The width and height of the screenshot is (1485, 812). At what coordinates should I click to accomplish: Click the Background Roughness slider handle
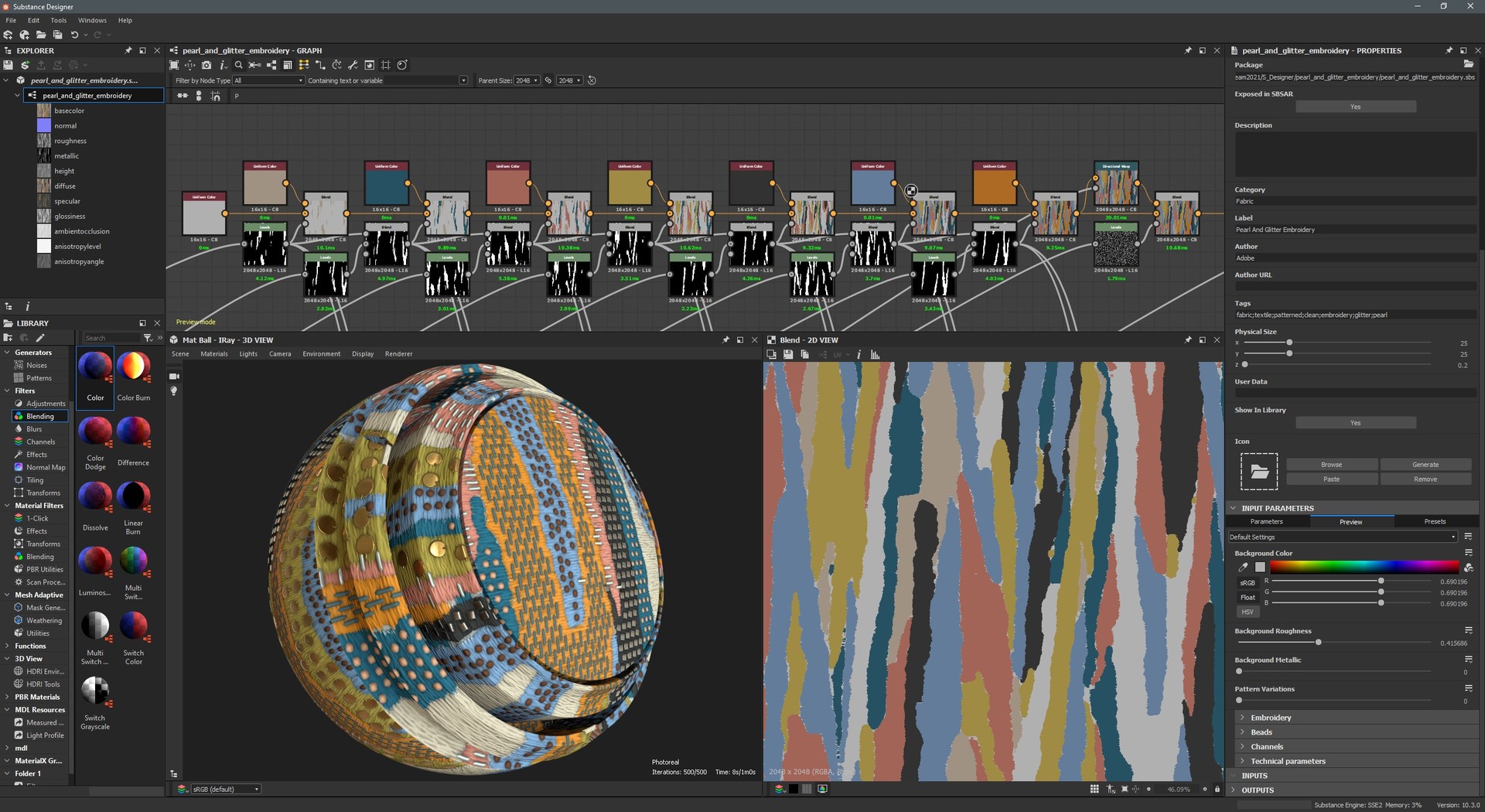[x=1318, y=643]
